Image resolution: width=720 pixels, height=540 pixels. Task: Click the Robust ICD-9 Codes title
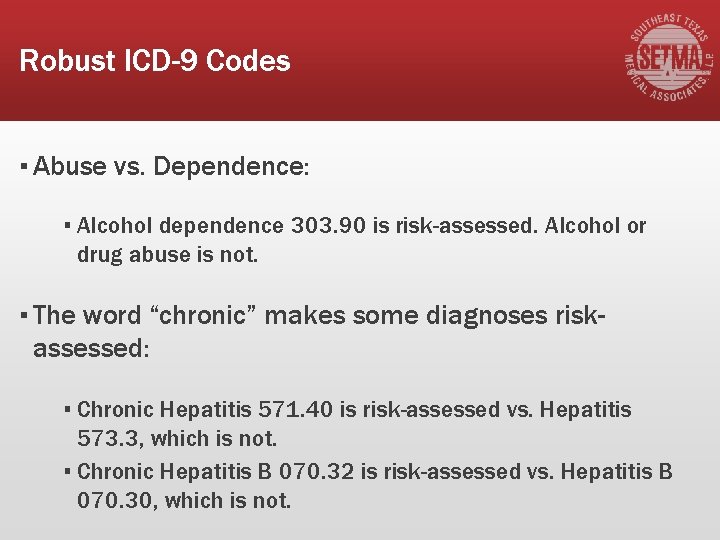point(155,61)
